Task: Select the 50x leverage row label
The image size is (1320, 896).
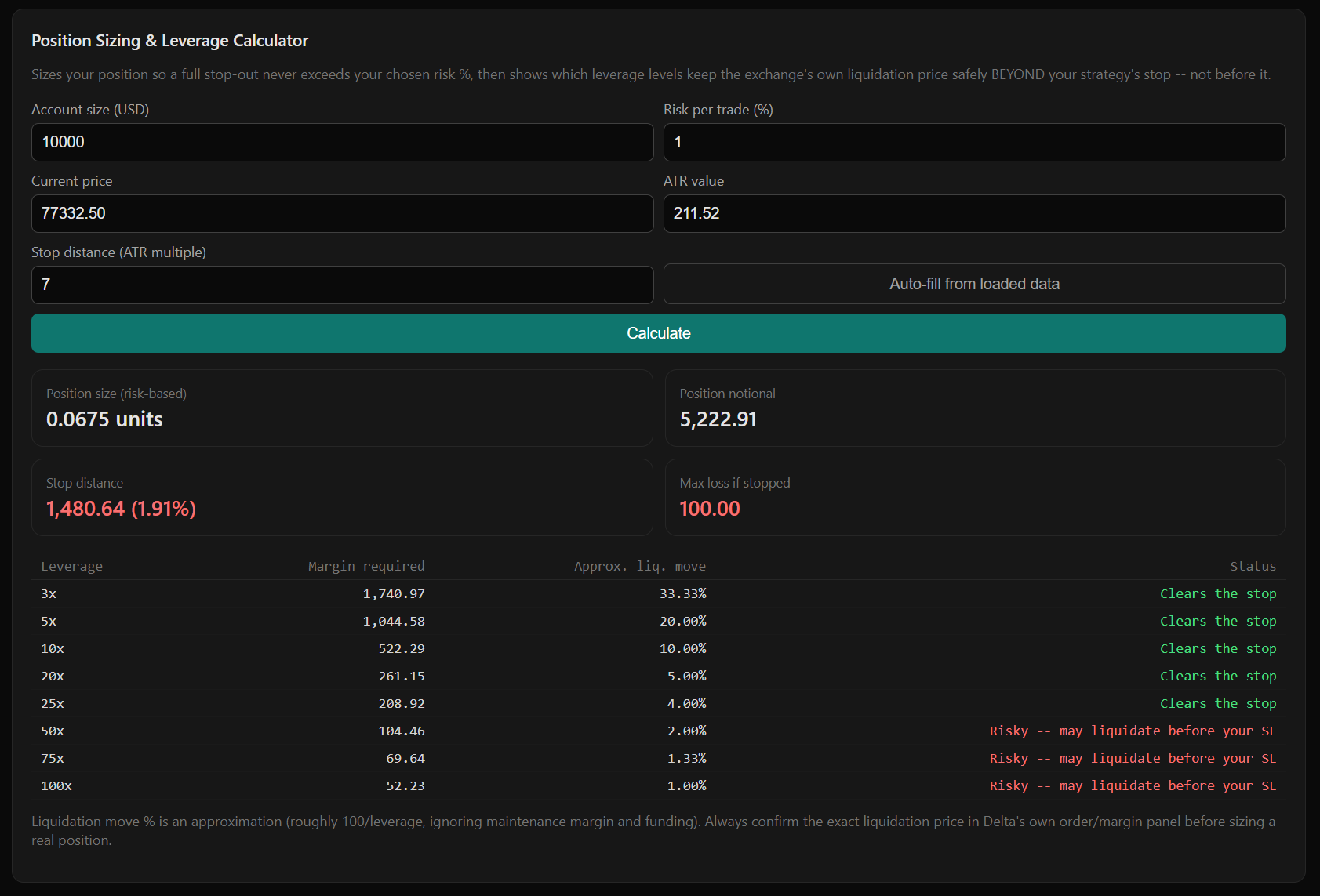Action: click(53, 731)
